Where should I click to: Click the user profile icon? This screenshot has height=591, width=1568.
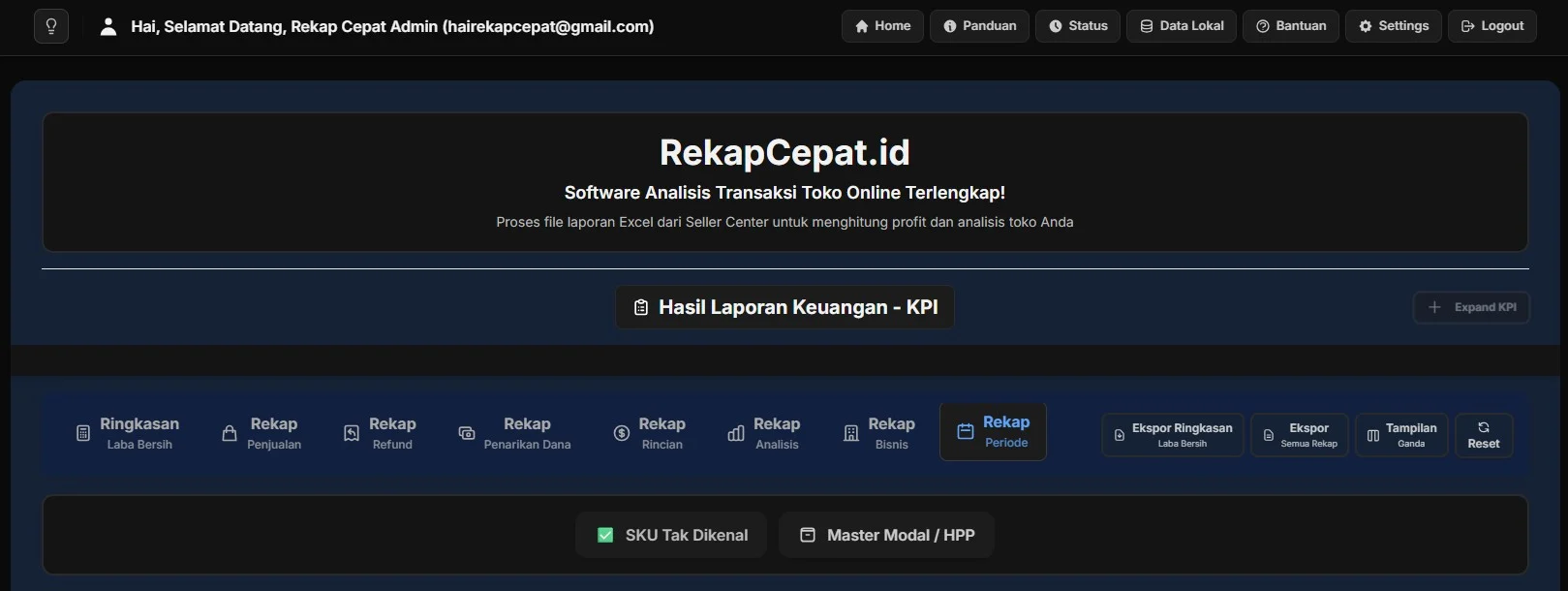pos(108,26)
